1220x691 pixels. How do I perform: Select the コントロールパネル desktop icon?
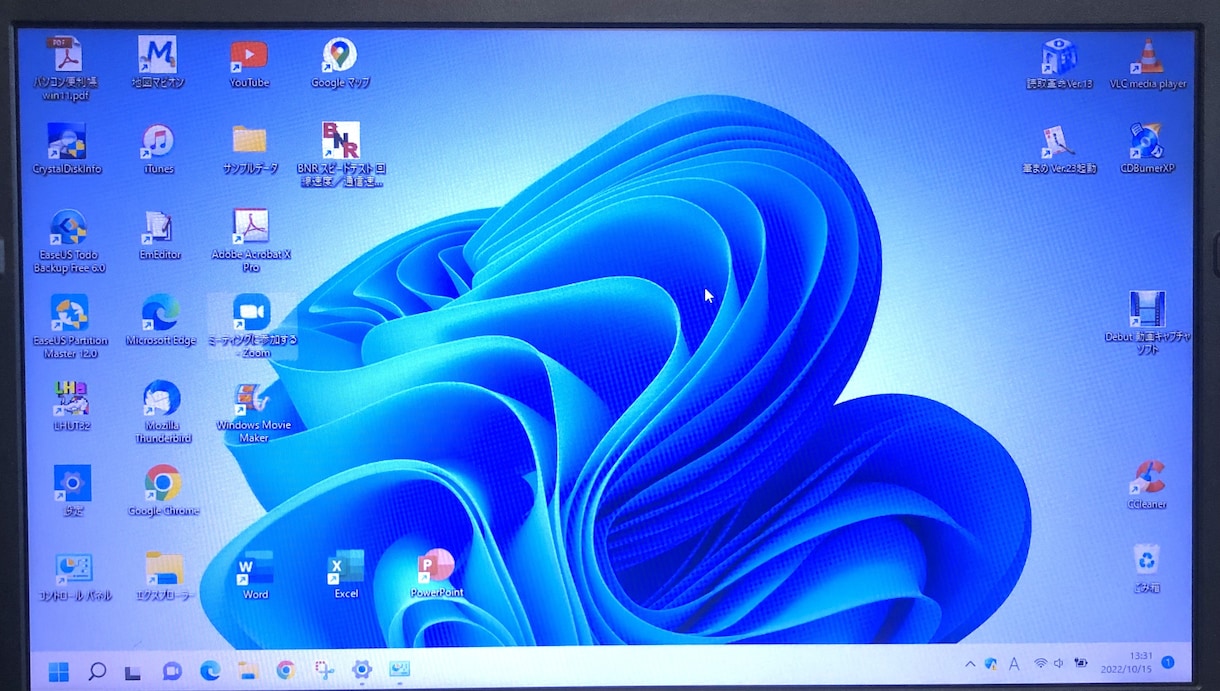point(74,576)
